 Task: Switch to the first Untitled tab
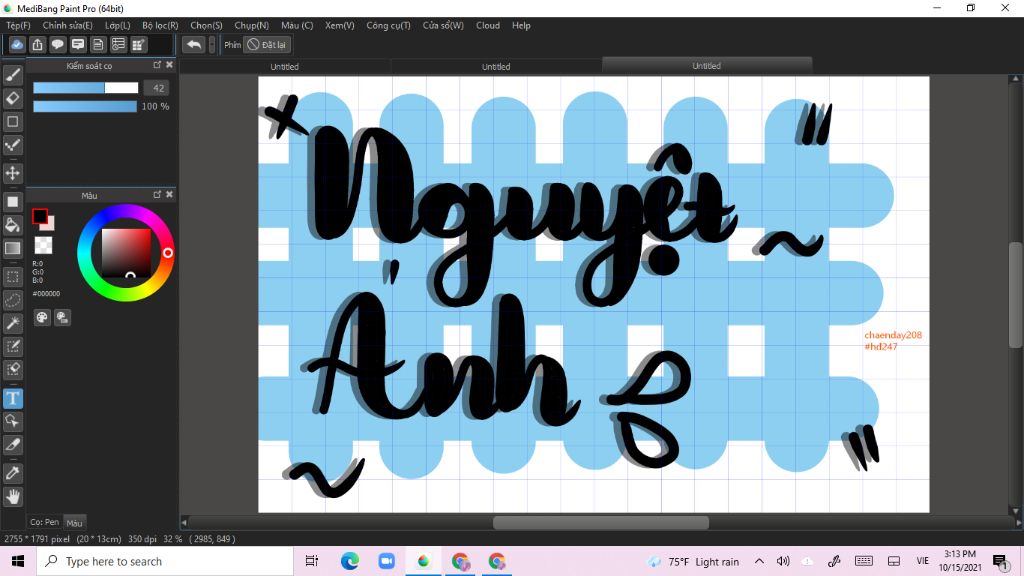[285, 66]
